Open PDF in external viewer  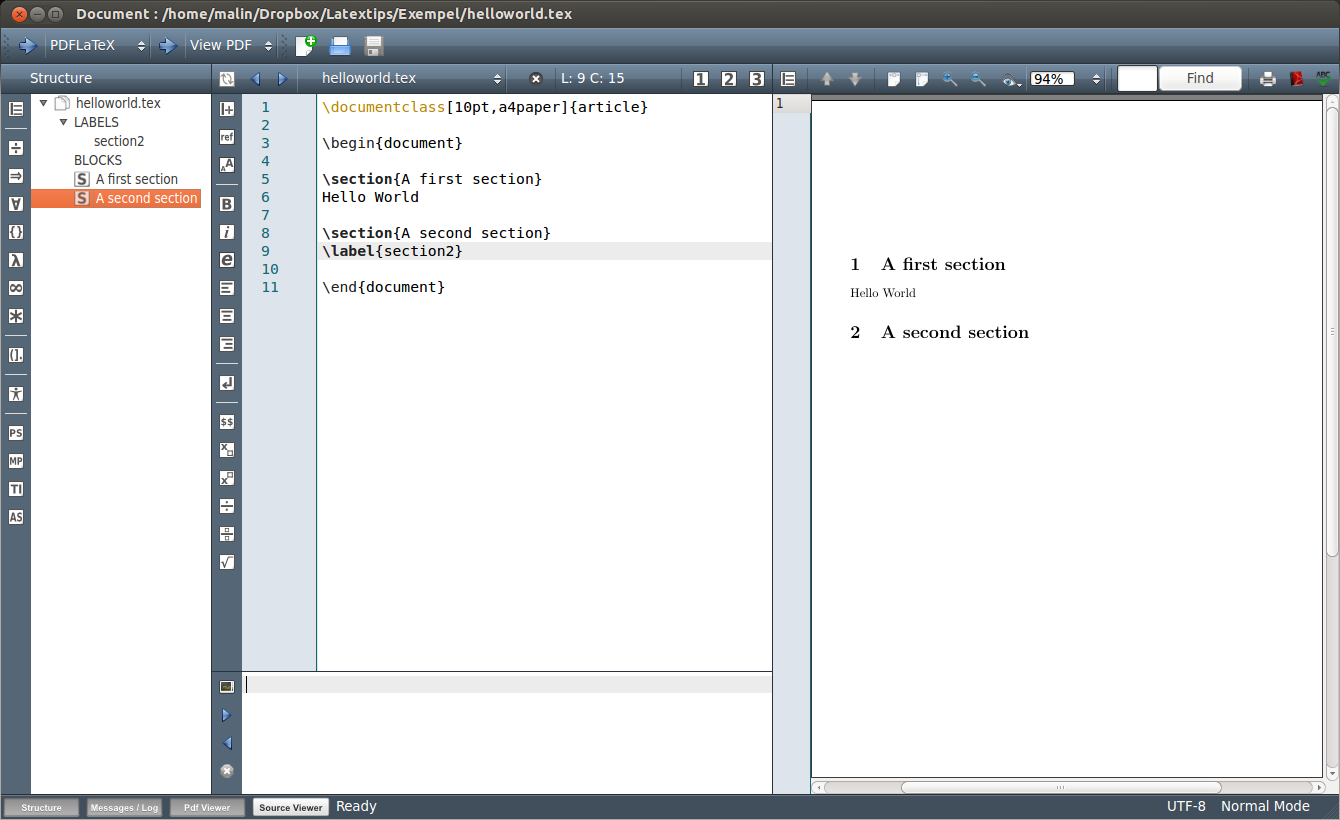click(x=1296, y=79)
